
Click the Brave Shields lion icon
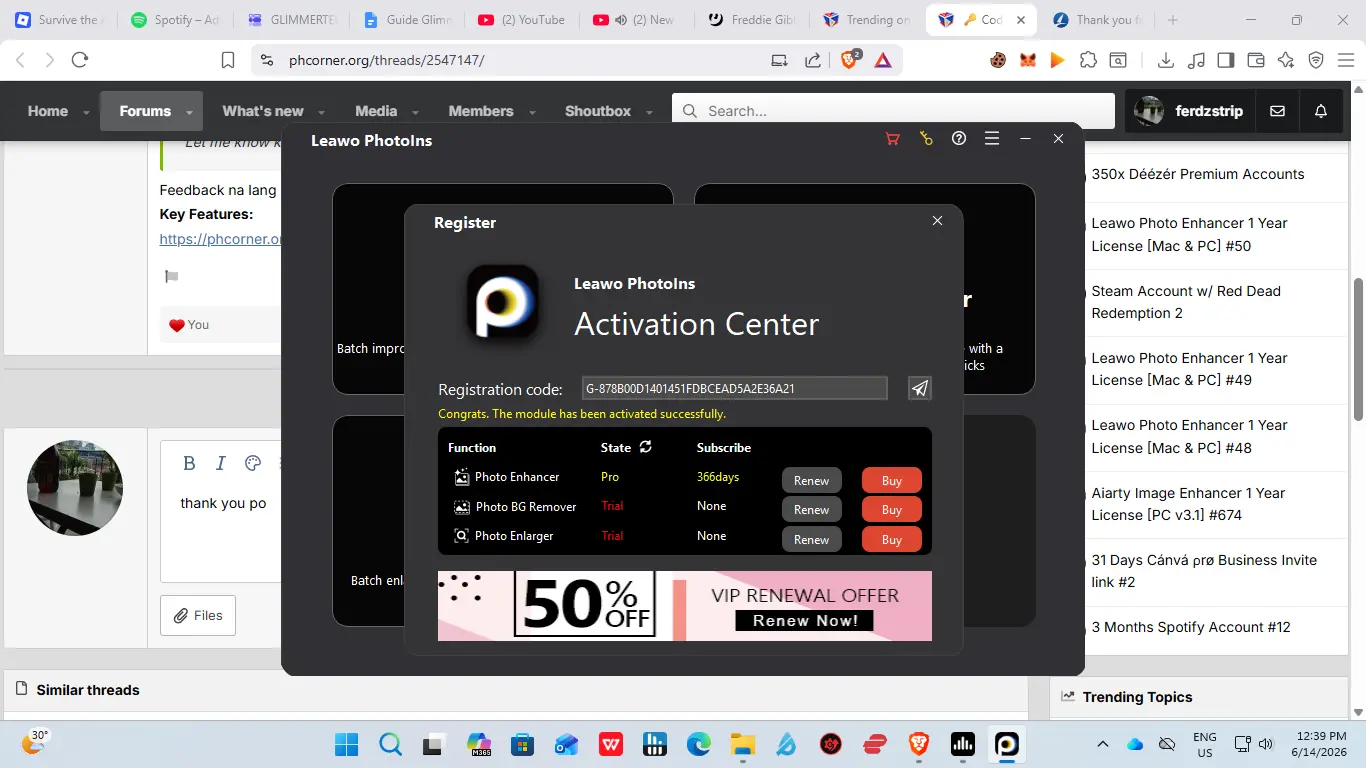[x=849, y=59]
